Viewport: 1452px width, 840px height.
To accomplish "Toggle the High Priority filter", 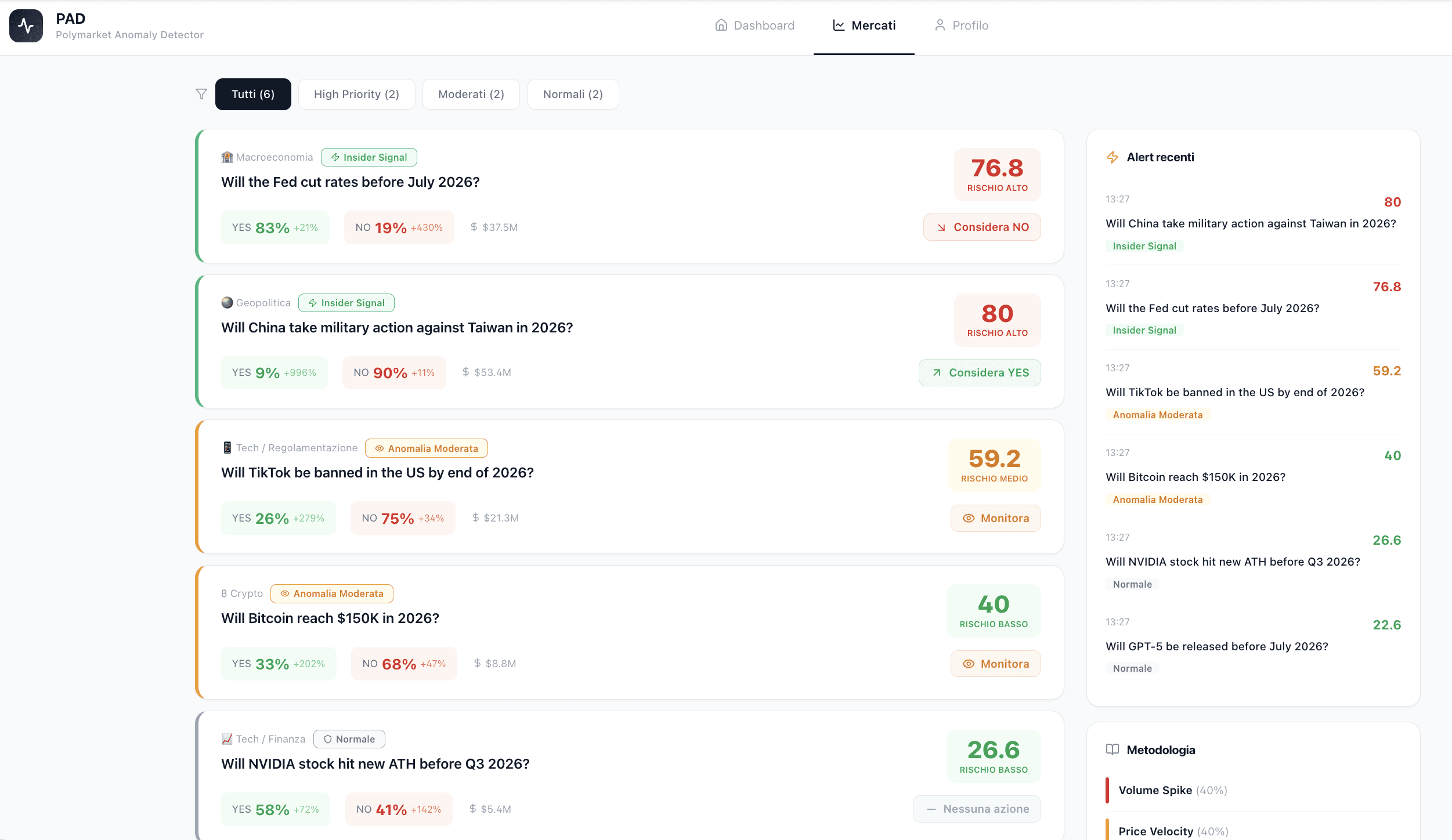I will 356,93.
